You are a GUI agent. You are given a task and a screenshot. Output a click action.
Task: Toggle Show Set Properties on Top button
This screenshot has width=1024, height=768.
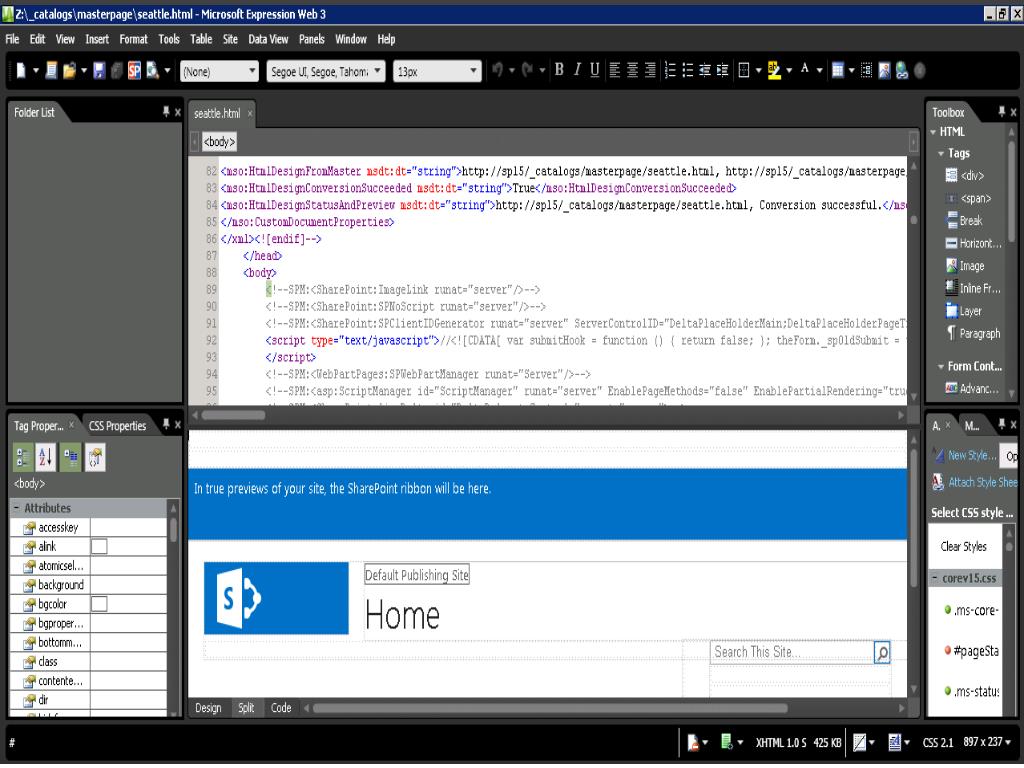pos(71,457)
